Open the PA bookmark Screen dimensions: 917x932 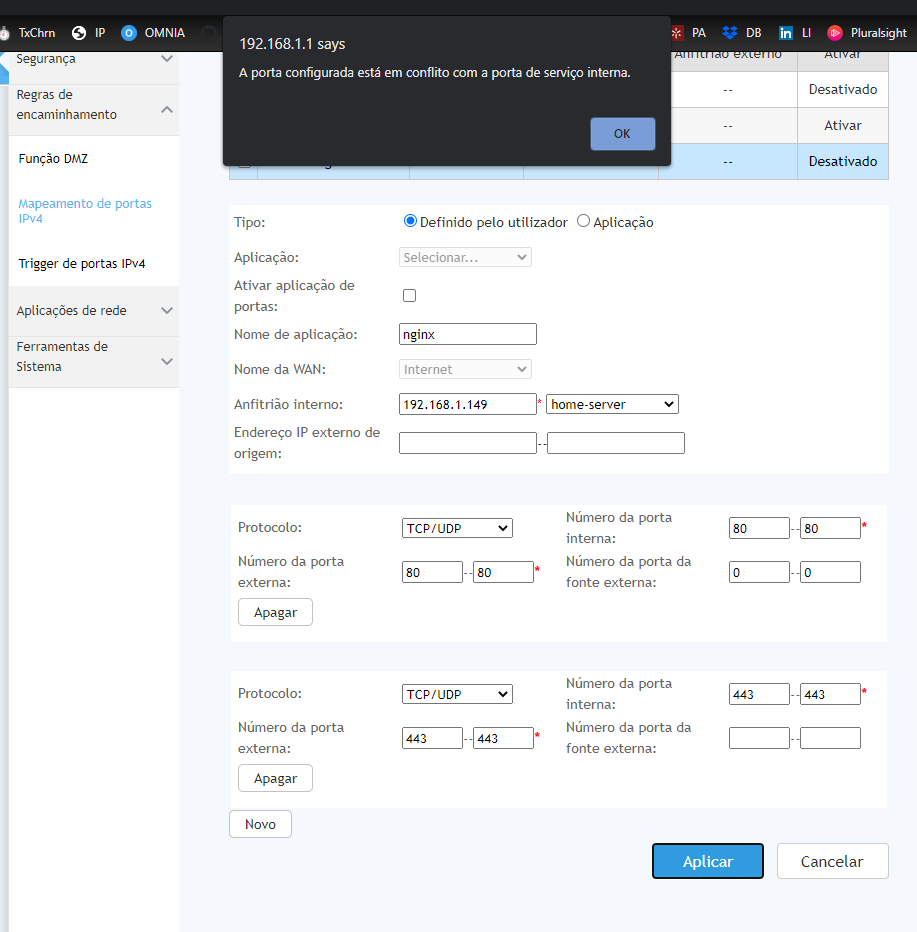689,32
